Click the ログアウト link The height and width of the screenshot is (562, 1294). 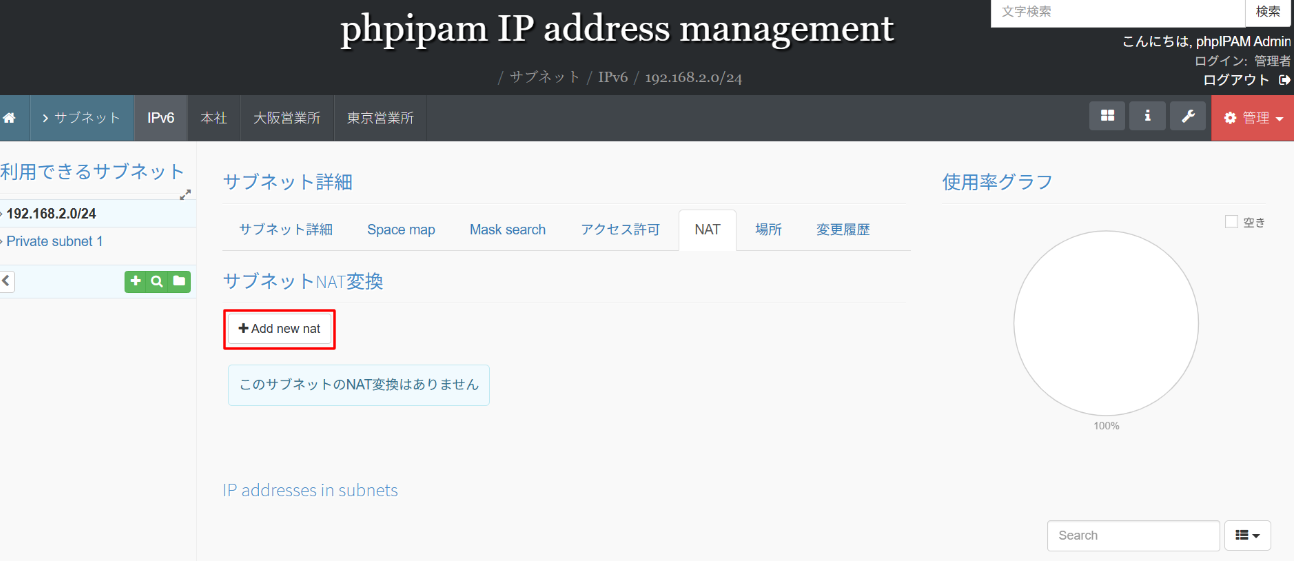(x=1236, y=80)
